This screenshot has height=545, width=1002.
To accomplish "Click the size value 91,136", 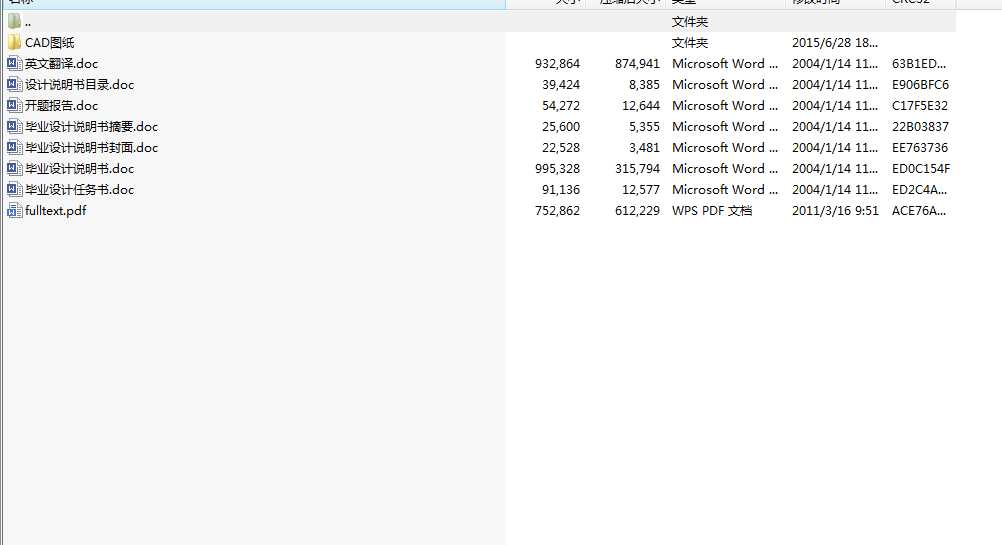I will pyautogui.click(x=561, y=190).
